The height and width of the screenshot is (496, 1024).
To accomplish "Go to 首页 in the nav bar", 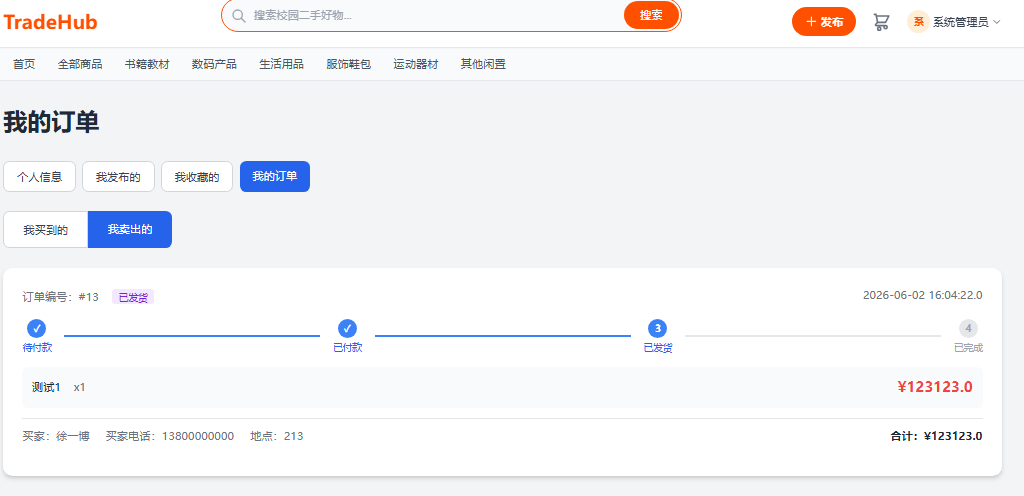I will click(x=24, y=64).
